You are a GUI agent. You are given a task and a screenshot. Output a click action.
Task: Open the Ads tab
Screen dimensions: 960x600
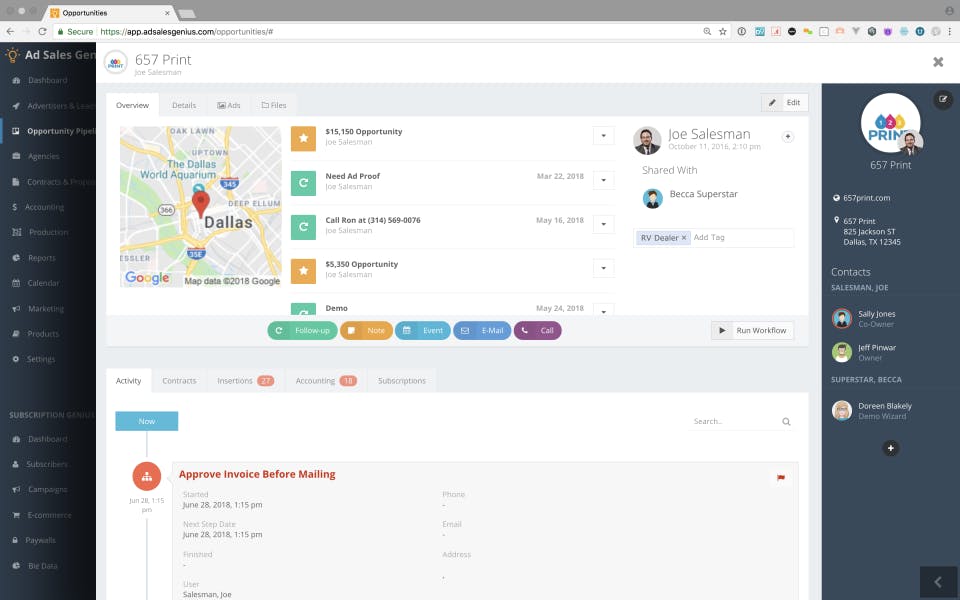[229, 105]
